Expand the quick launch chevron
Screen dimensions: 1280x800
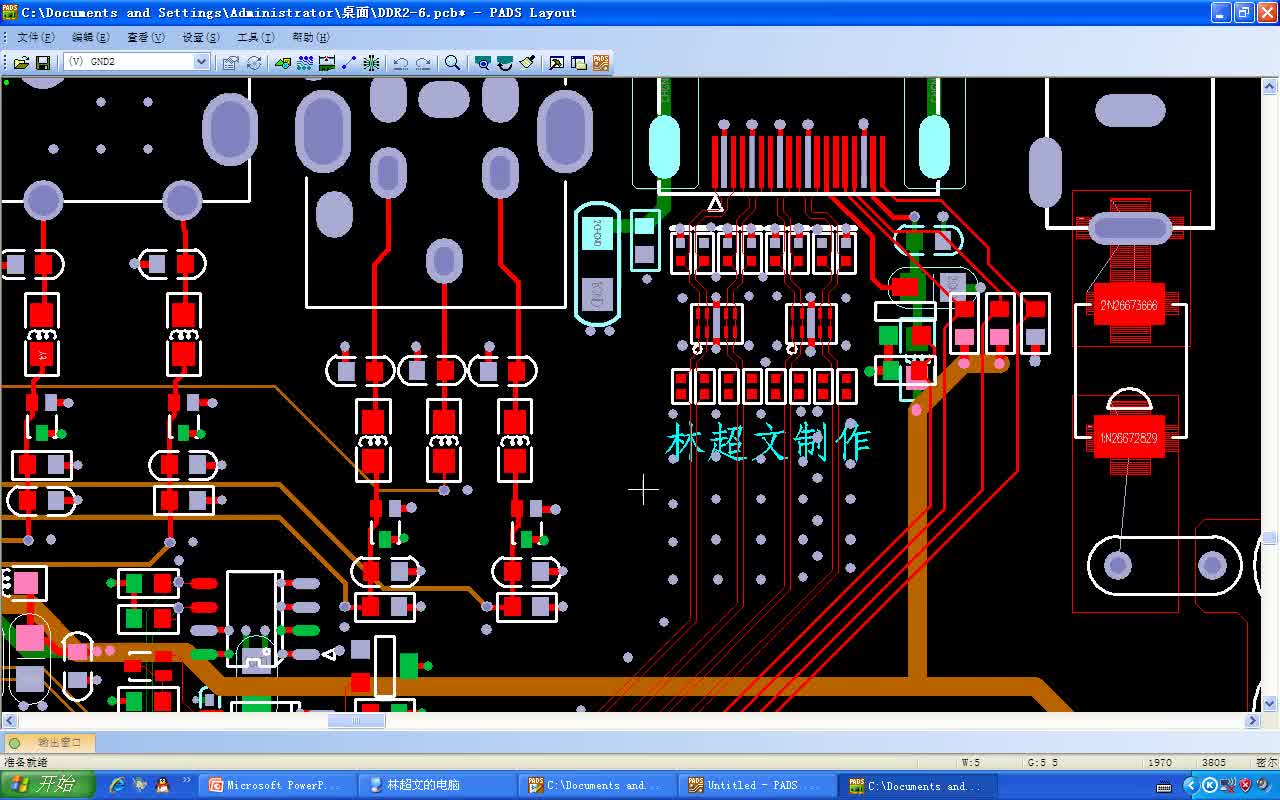(185, 780)
